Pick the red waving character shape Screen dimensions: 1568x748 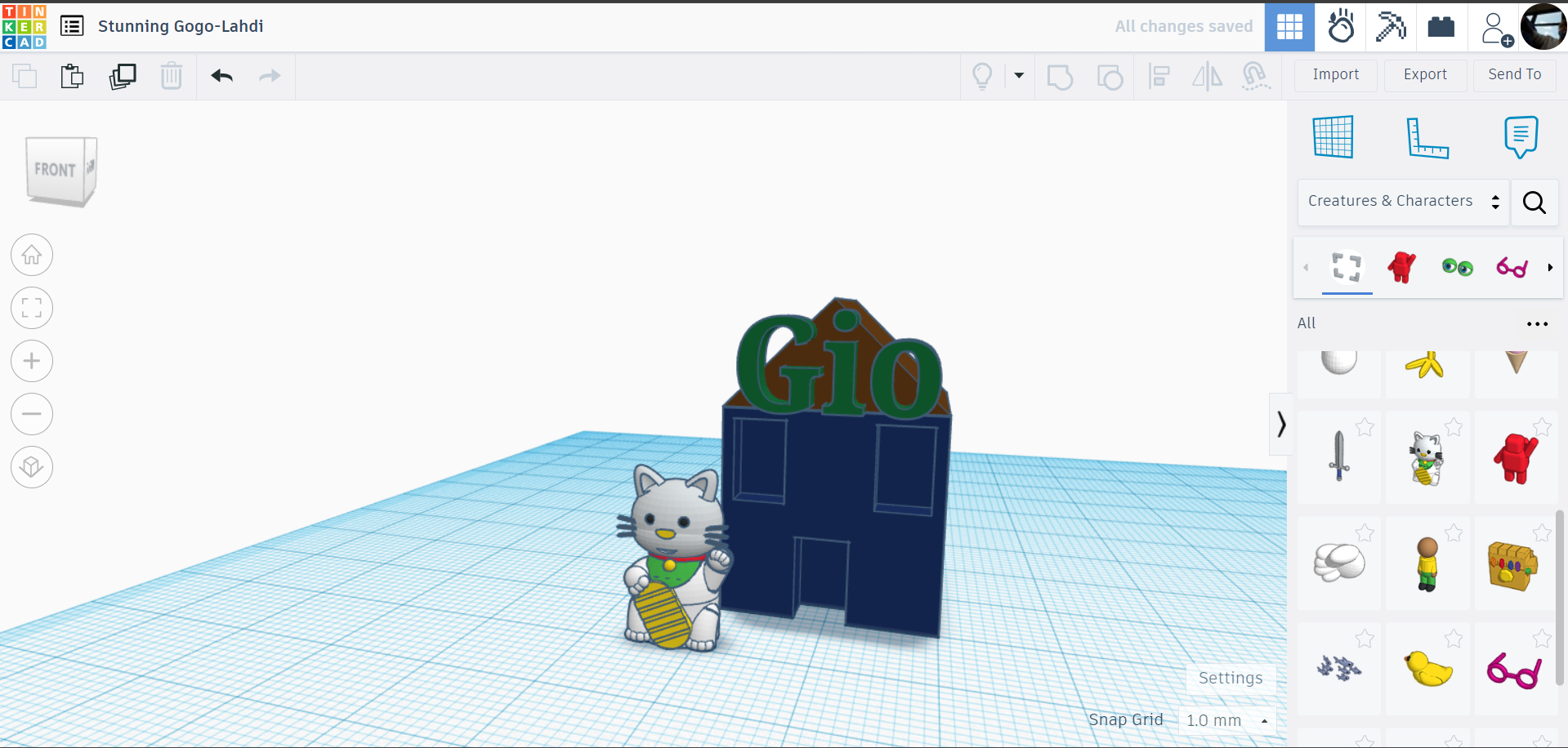click(x=1516, y=458)
